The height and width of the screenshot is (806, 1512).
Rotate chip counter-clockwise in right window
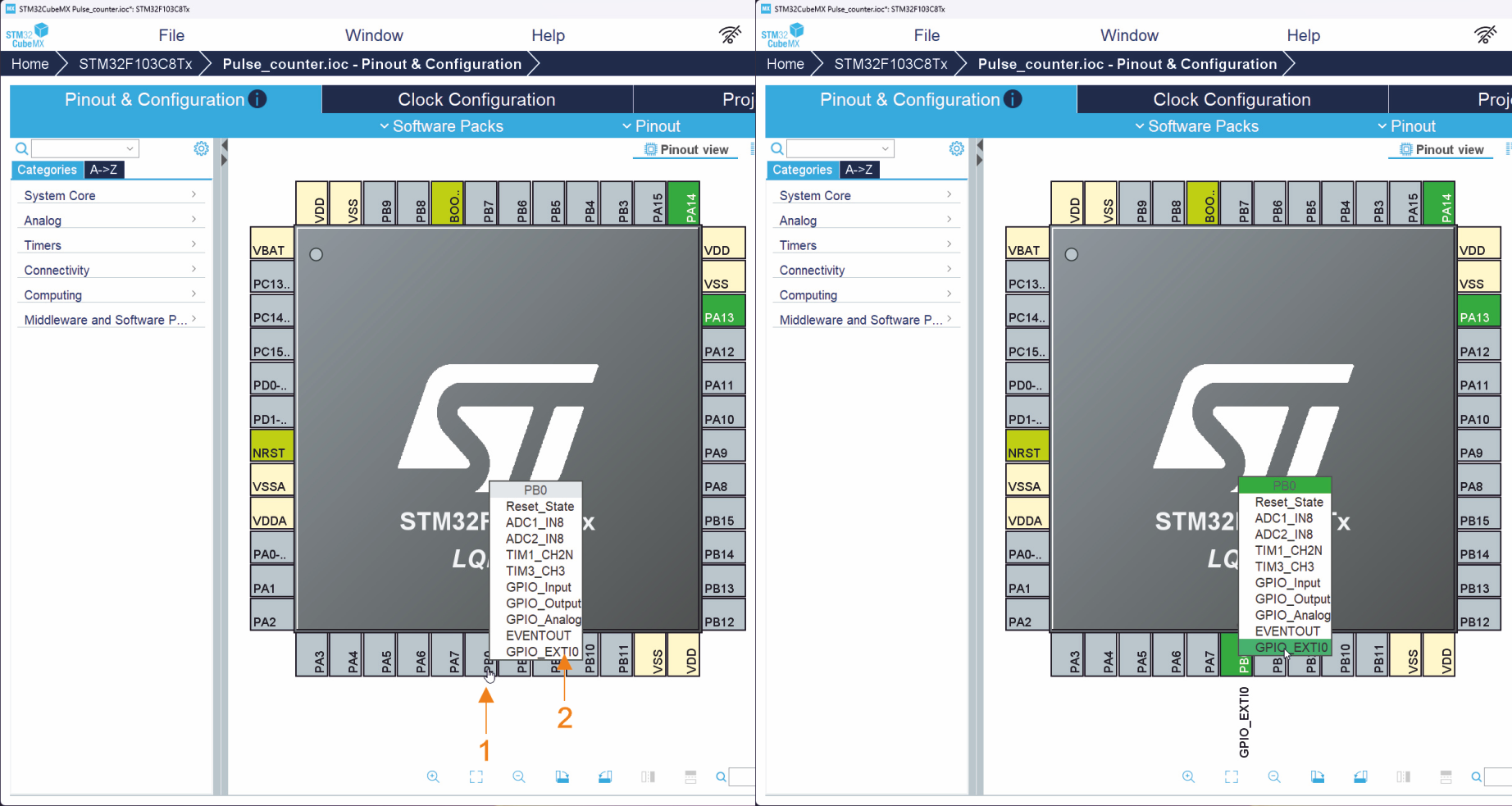point(1360,776)
